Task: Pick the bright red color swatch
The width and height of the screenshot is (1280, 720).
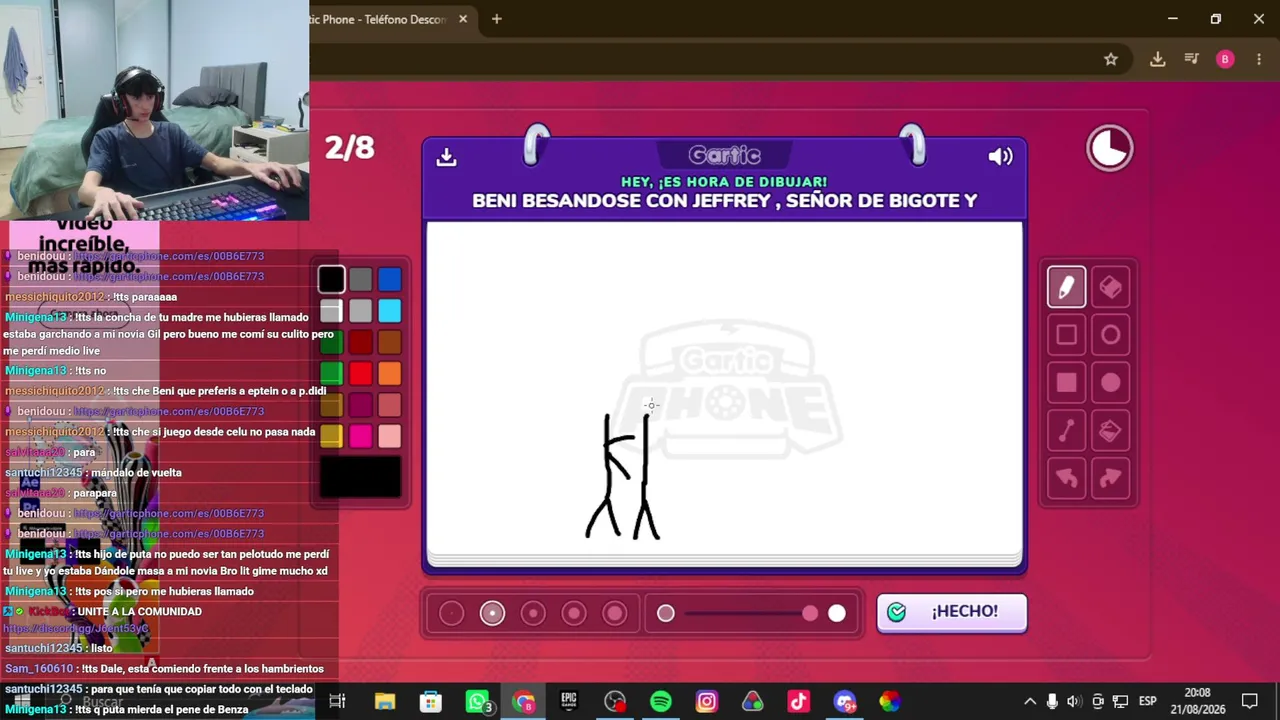Action: pyautogui.click(x=361, y=373)
